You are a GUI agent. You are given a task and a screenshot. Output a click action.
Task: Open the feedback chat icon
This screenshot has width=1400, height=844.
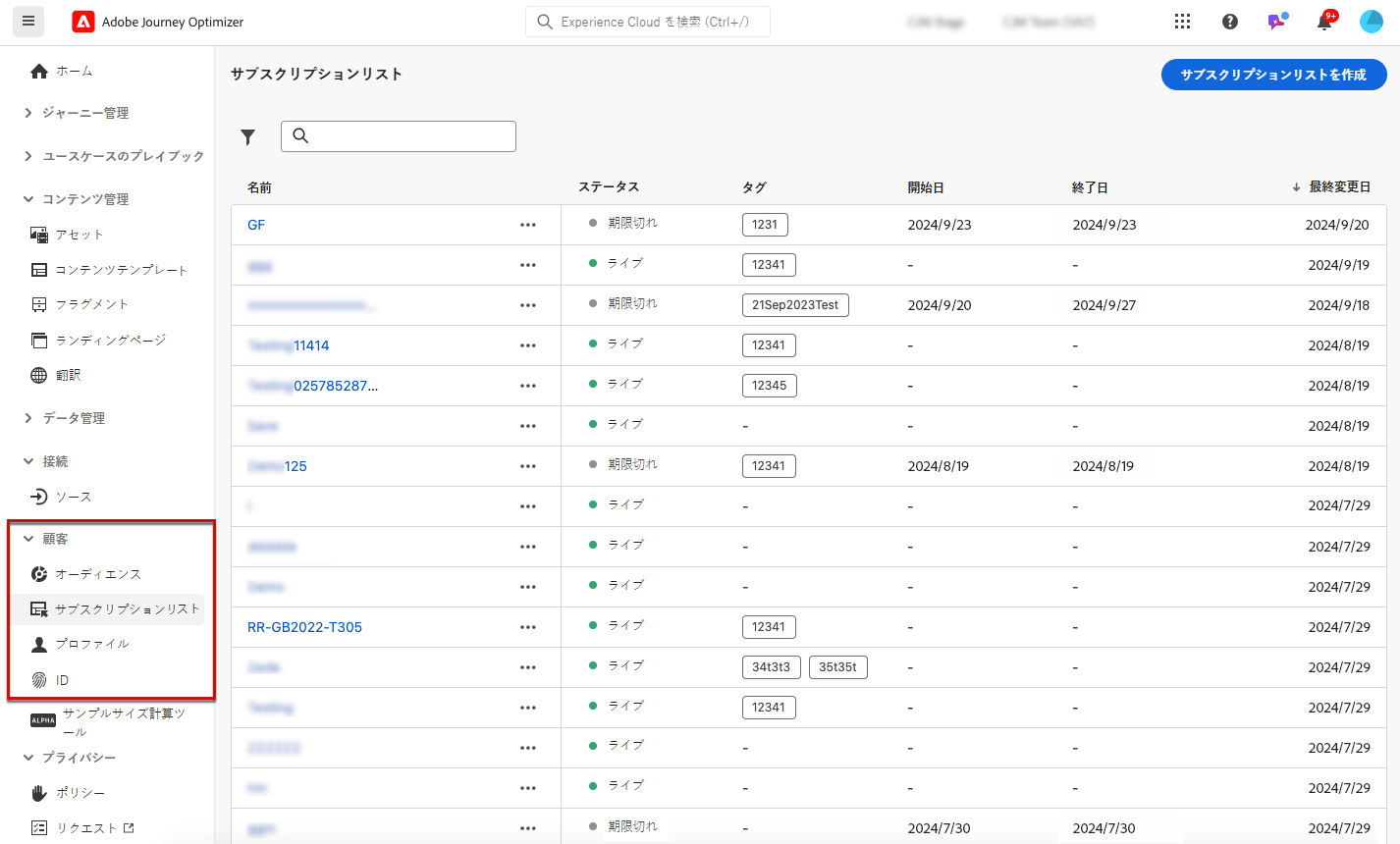[1276, 22]
